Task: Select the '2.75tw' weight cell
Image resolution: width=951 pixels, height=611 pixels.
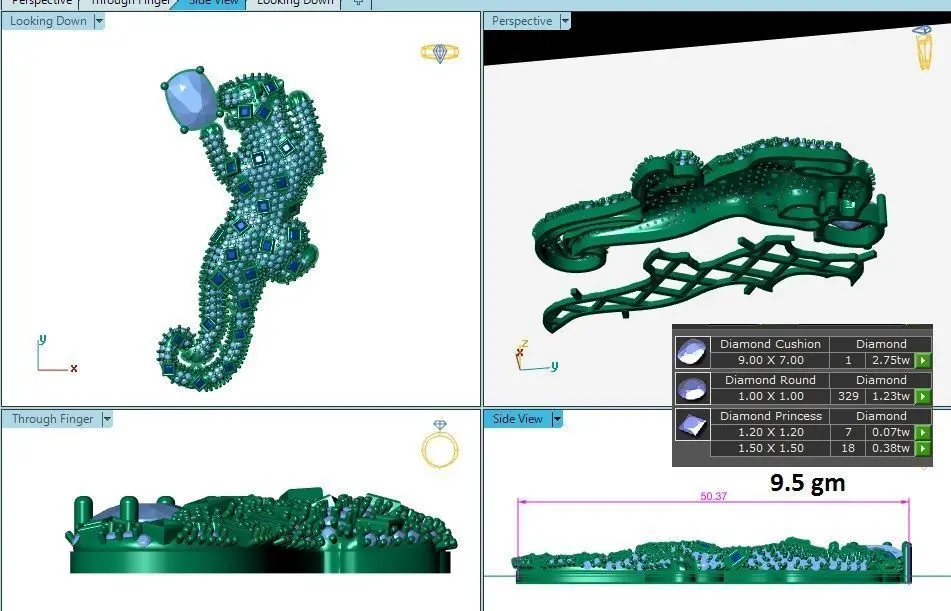Action: [890, 360]
